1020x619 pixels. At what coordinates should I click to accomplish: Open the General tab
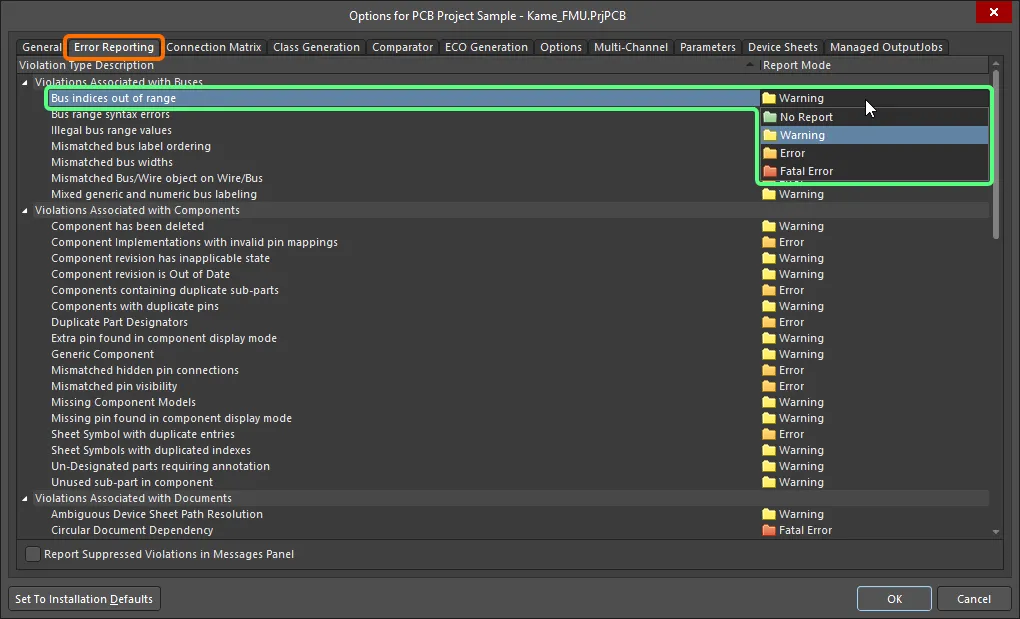pyautogui.click(x=42, y=47)
